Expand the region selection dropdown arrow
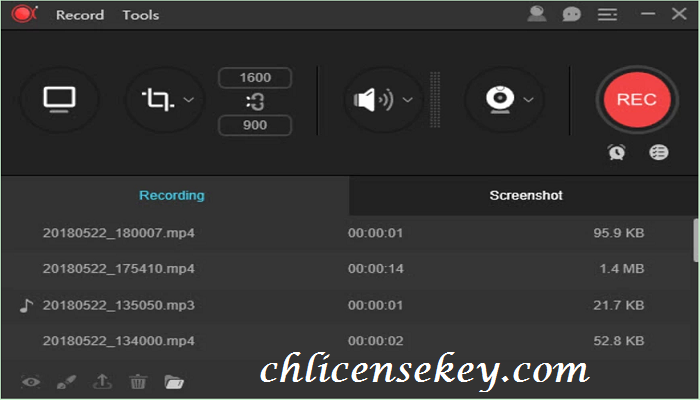Viewport: 700px width, 400px height. click(189, 100)
